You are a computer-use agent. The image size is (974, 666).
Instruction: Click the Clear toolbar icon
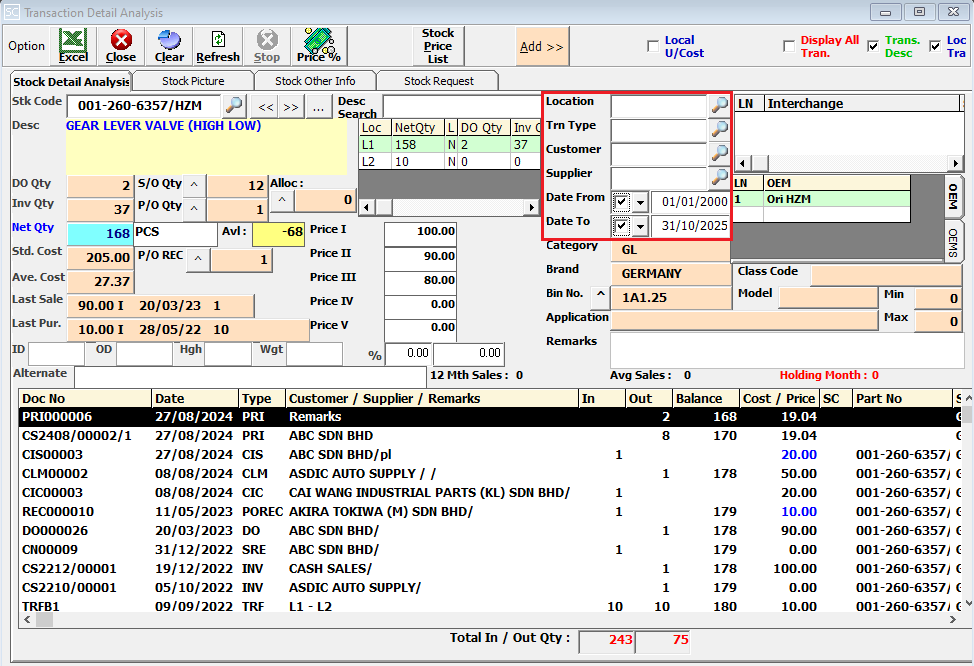[x=169, y=46]
